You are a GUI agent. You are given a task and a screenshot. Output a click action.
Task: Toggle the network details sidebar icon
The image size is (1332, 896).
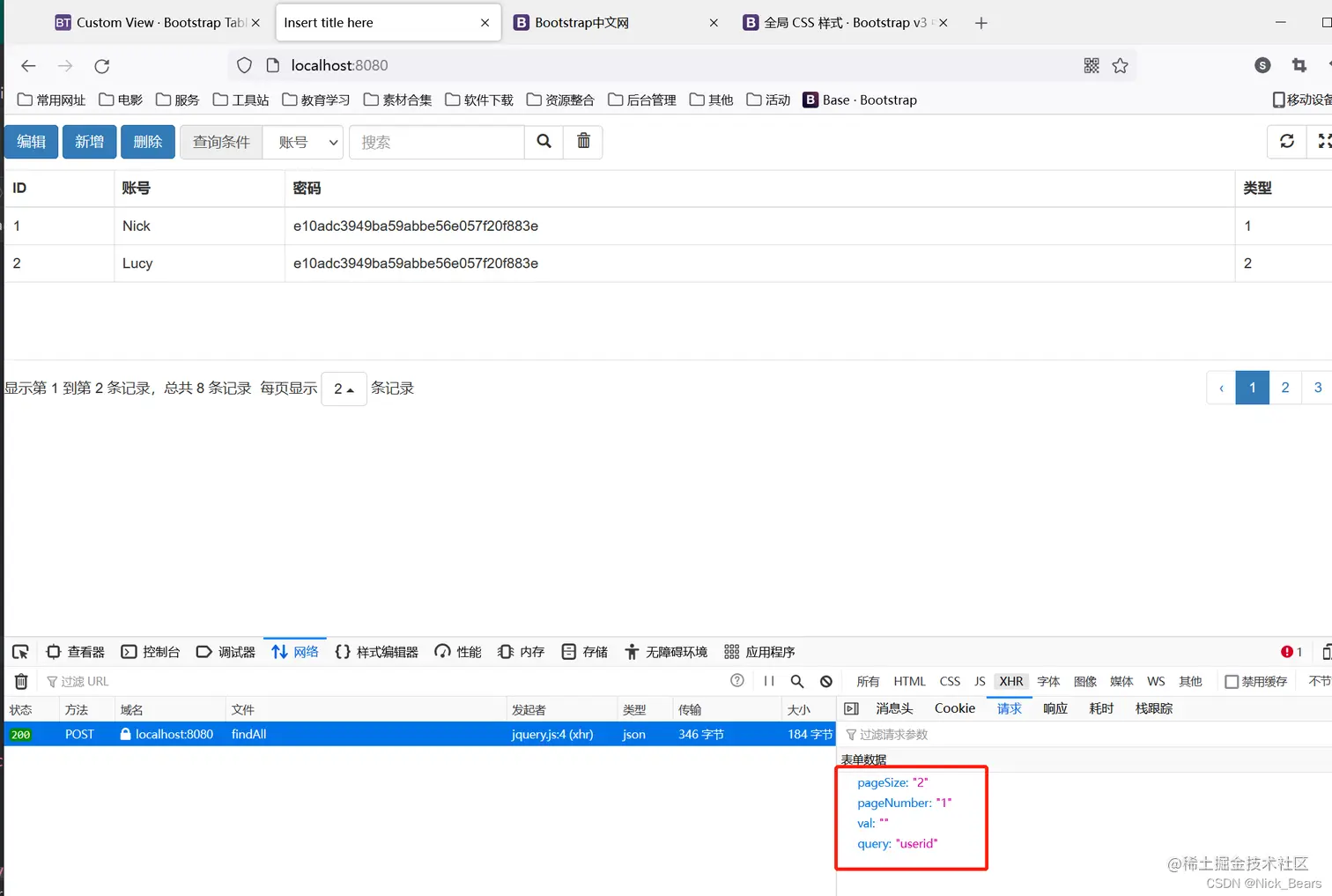[851, 708]
